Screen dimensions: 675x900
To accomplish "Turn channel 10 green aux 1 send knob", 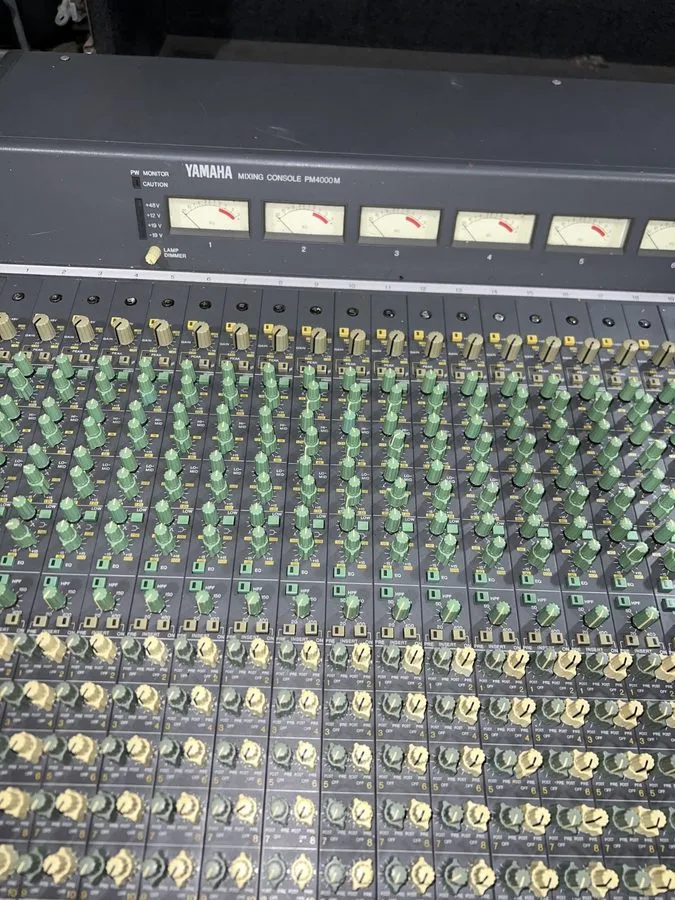I will [x=338, y=655].
